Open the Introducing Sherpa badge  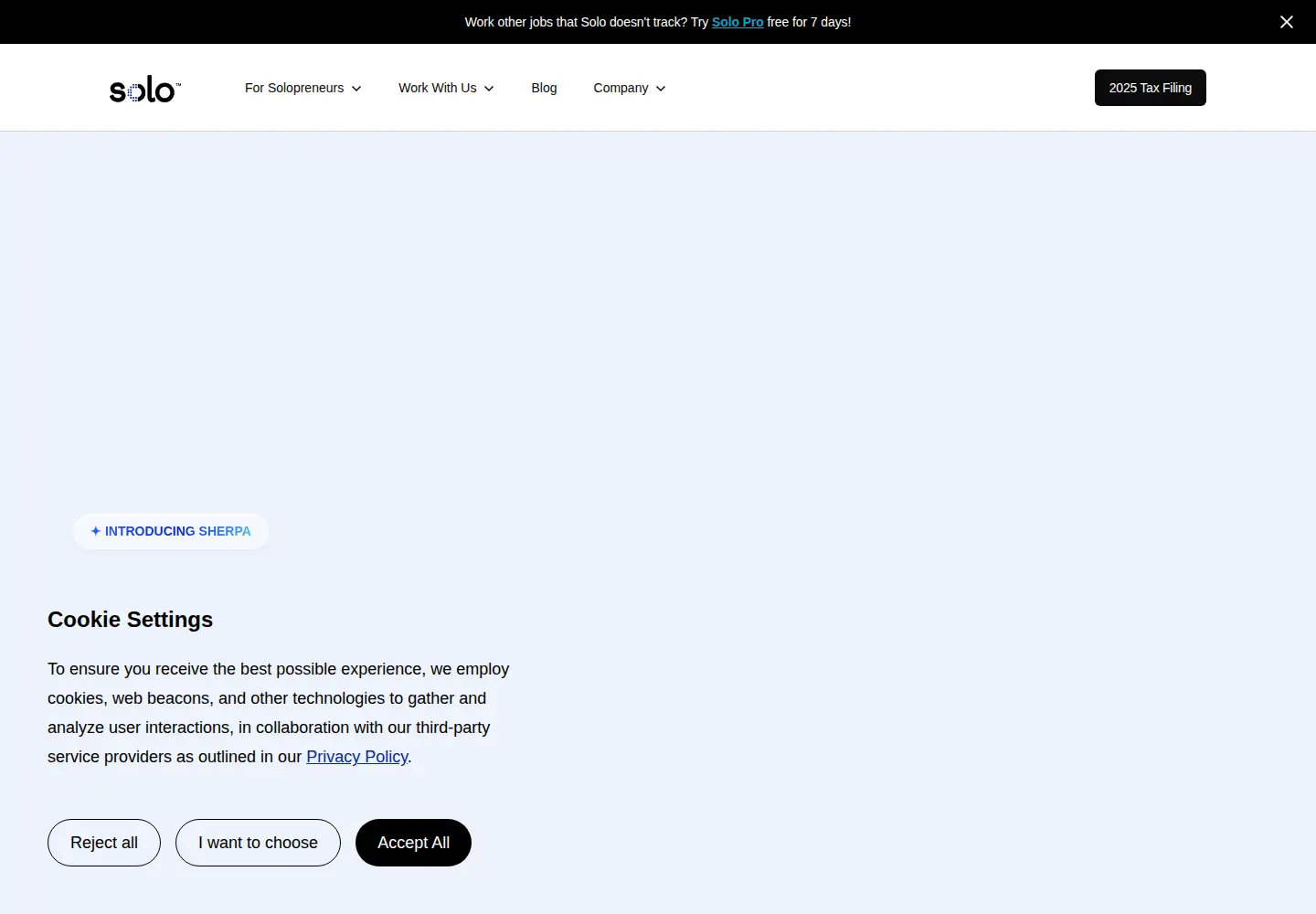pyautogui.click(x=171, y=531)
